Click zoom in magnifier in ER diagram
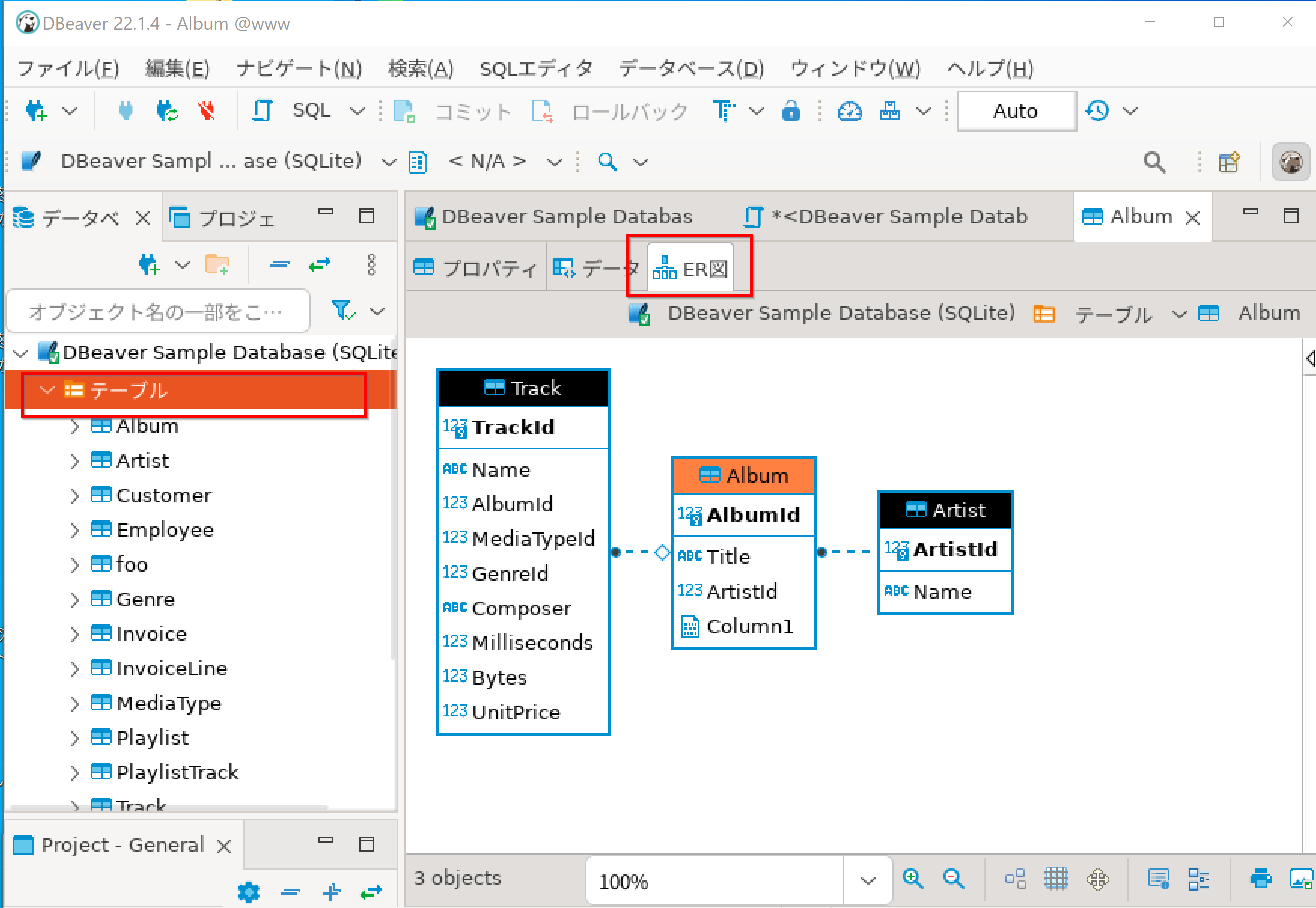 [x=912, y=879]
